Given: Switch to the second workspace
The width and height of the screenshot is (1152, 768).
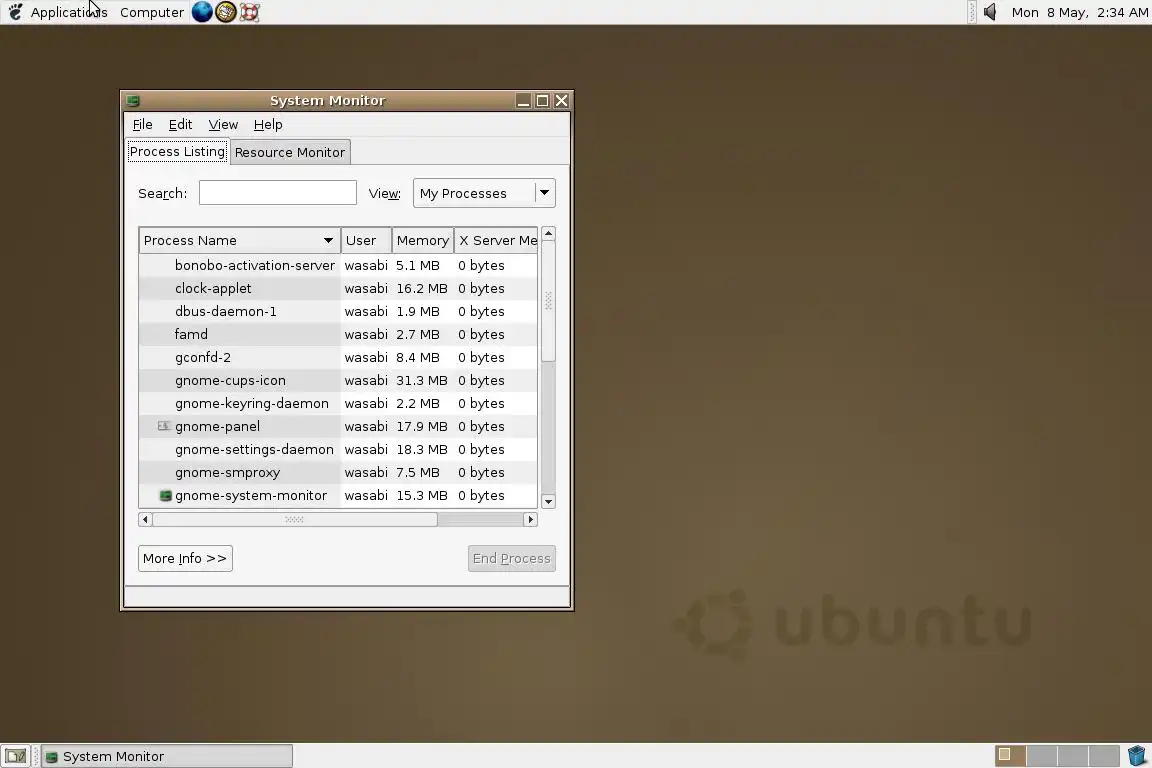Looking at the screenshot, I should click(x=1042, y=756).
